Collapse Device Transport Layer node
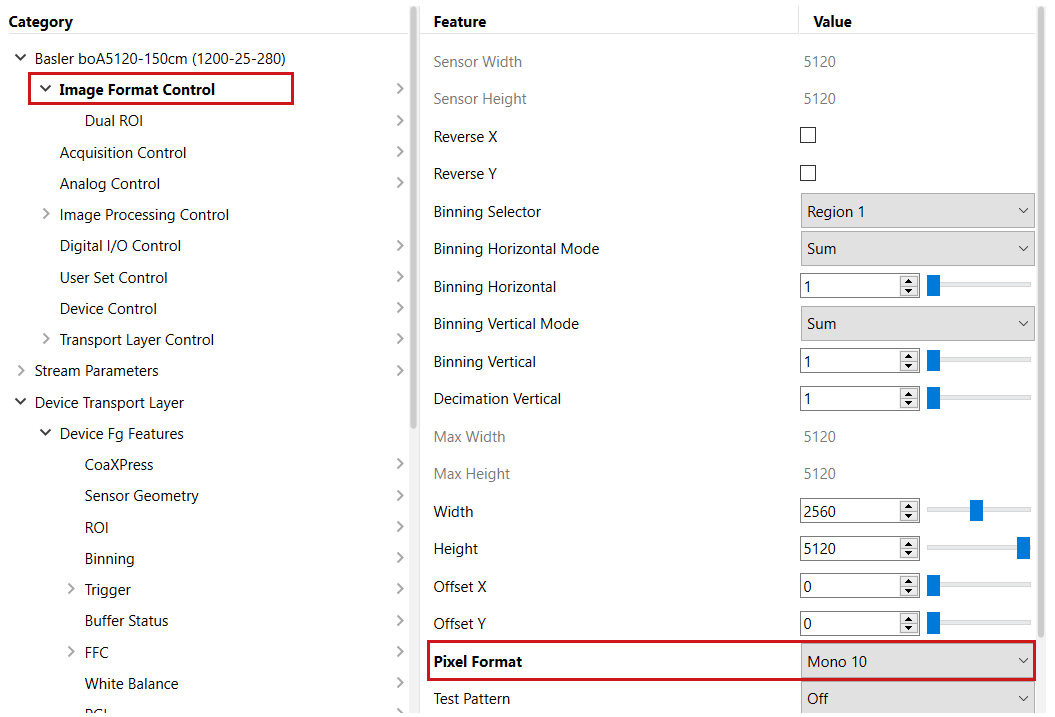 pos(21,402)
